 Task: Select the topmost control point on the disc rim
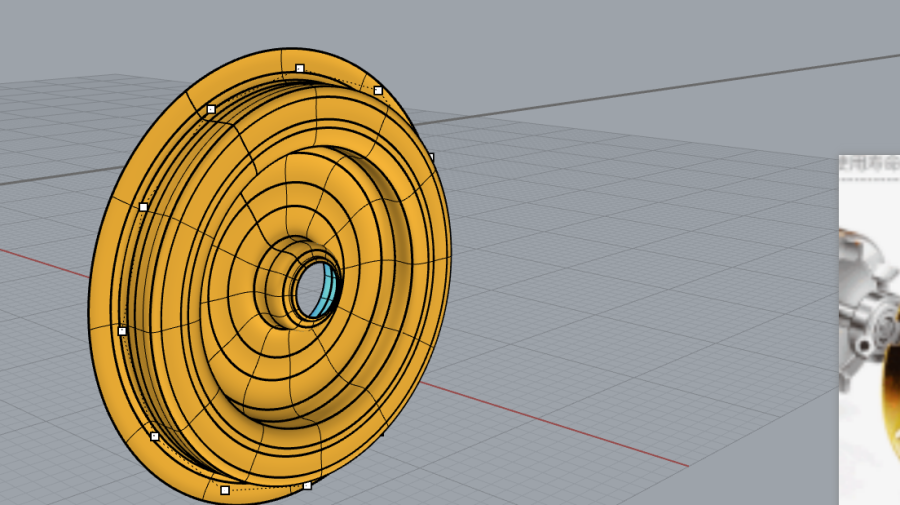click(299, 68)
